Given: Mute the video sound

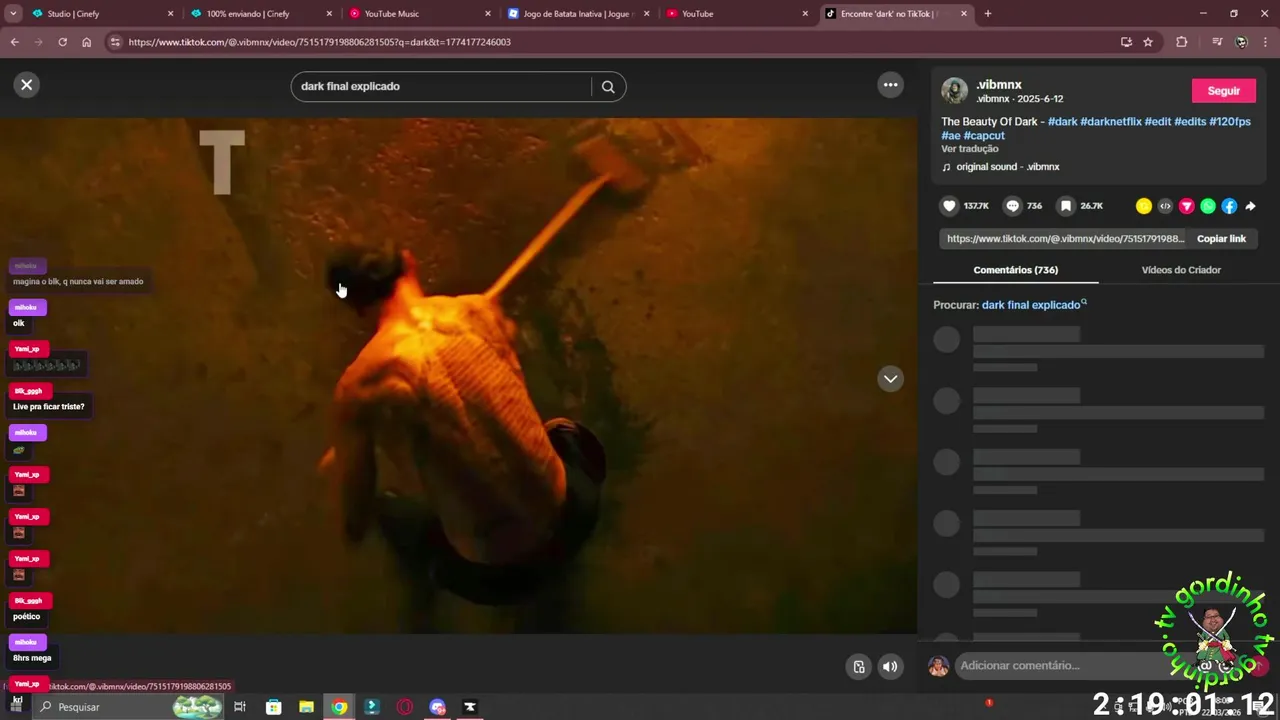Looking at the screenshot, I should pos(890,667).
